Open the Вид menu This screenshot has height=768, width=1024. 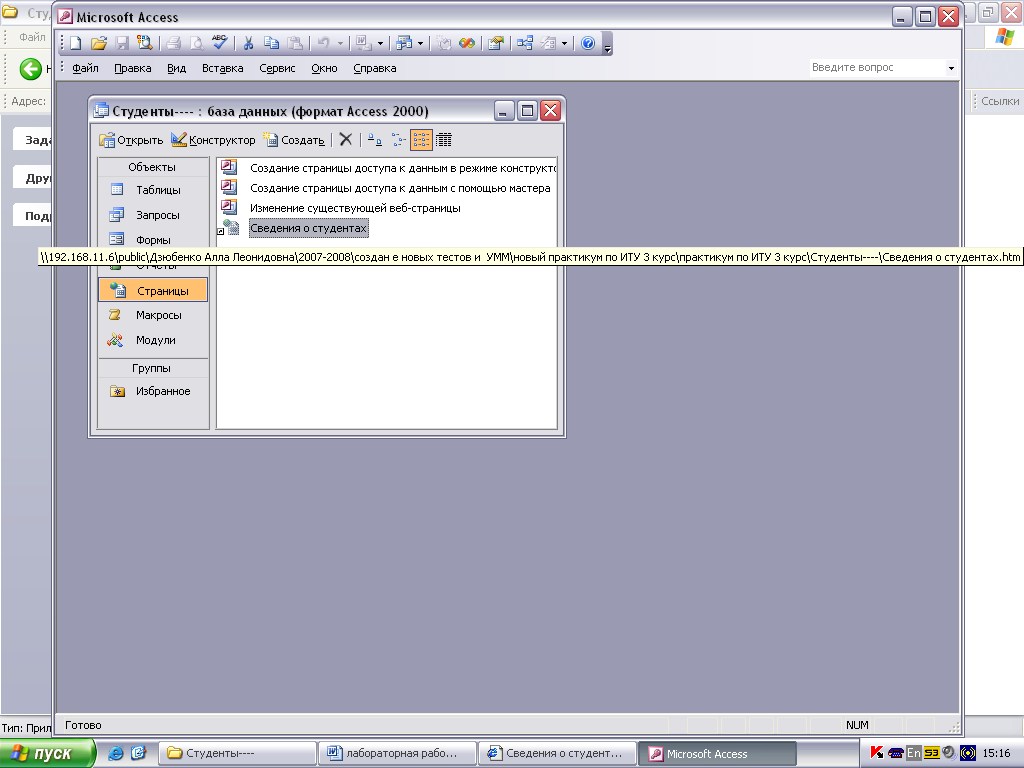pos(176,68)
